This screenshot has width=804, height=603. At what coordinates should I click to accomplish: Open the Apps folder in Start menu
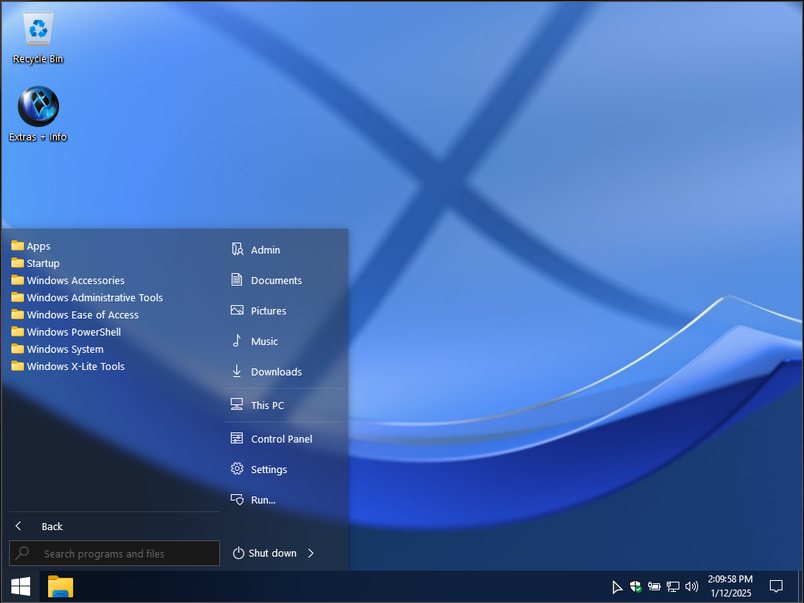[31, 246]
